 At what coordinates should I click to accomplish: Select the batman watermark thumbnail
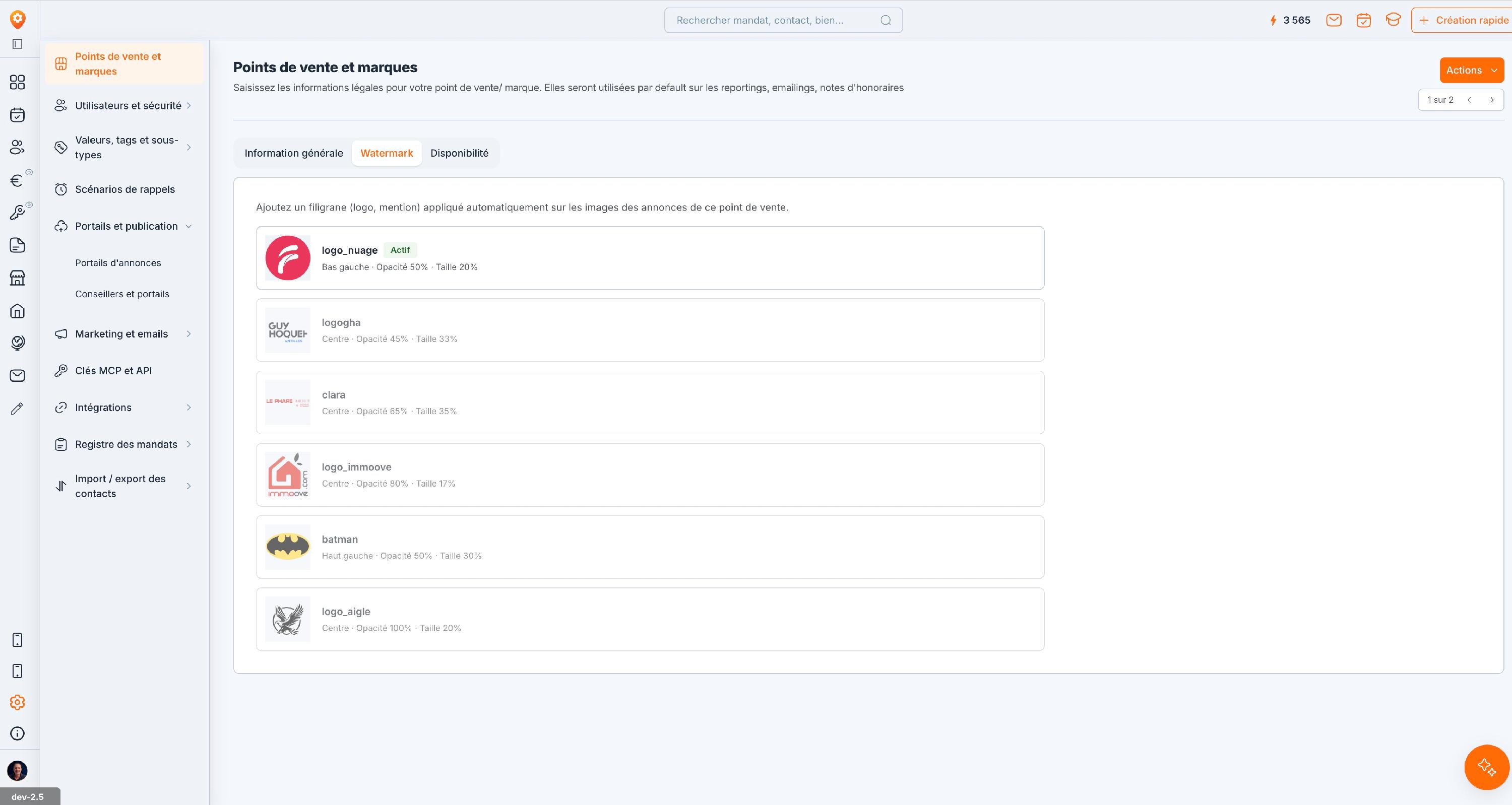coord(288,547)
